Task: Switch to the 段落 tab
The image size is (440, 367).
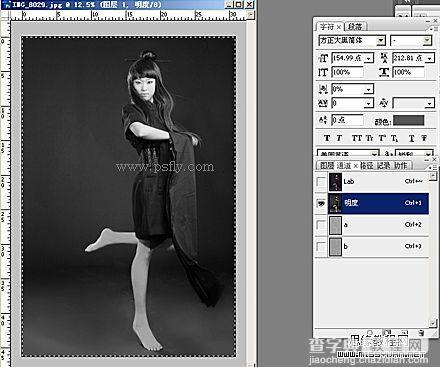Action: click(x=355, y=27)
